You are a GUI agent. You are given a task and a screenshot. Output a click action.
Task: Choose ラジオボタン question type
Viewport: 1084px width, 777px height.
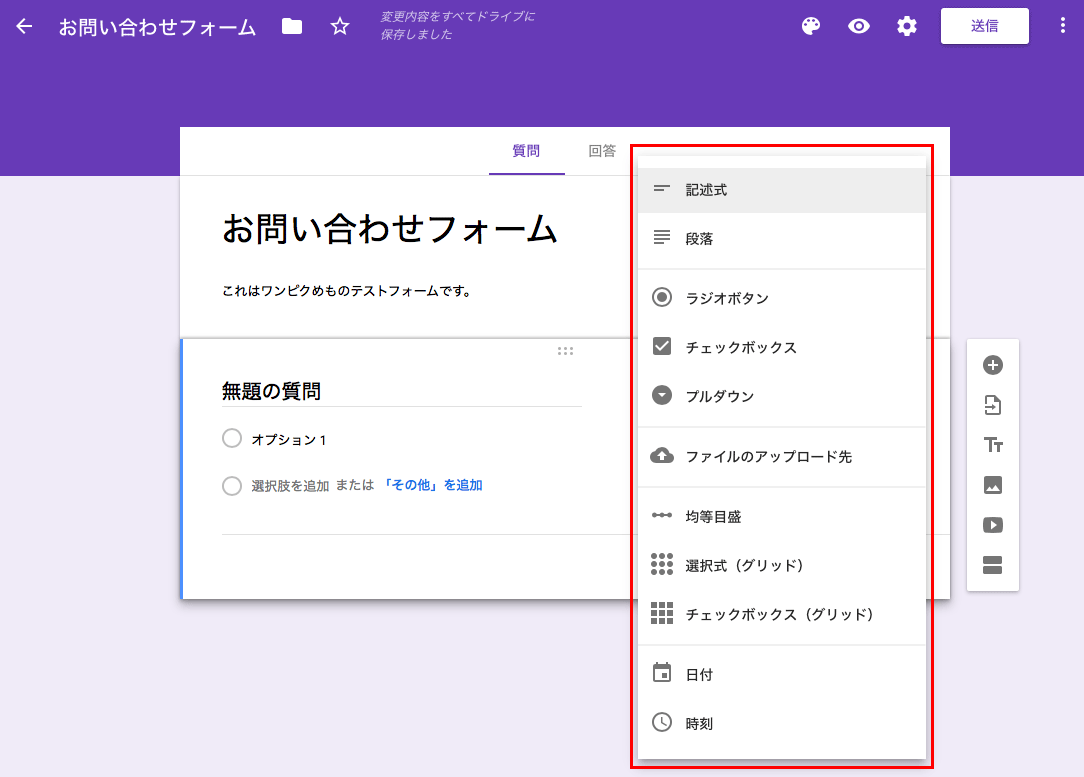[x=781, y=298]
